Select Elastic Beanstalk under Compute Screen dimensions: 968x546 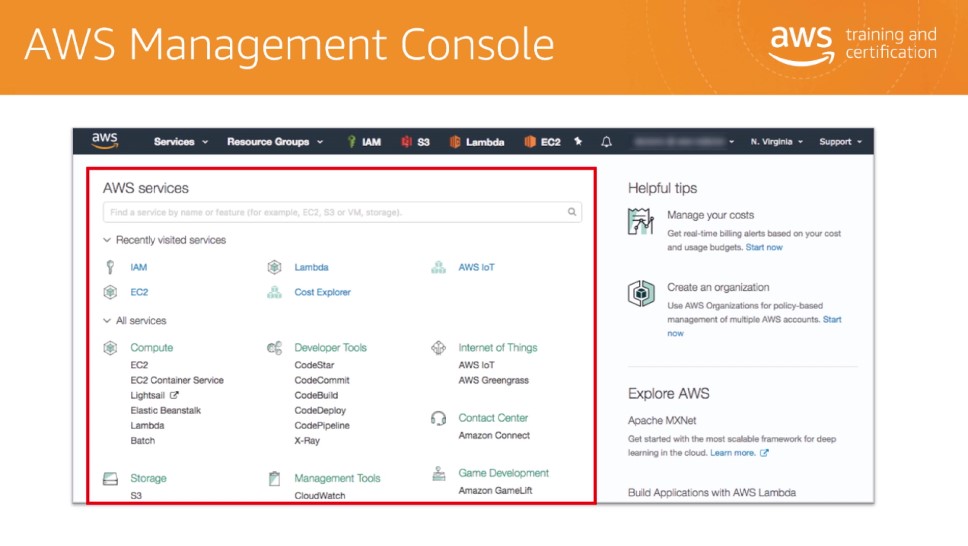click(x=165, y=410)
